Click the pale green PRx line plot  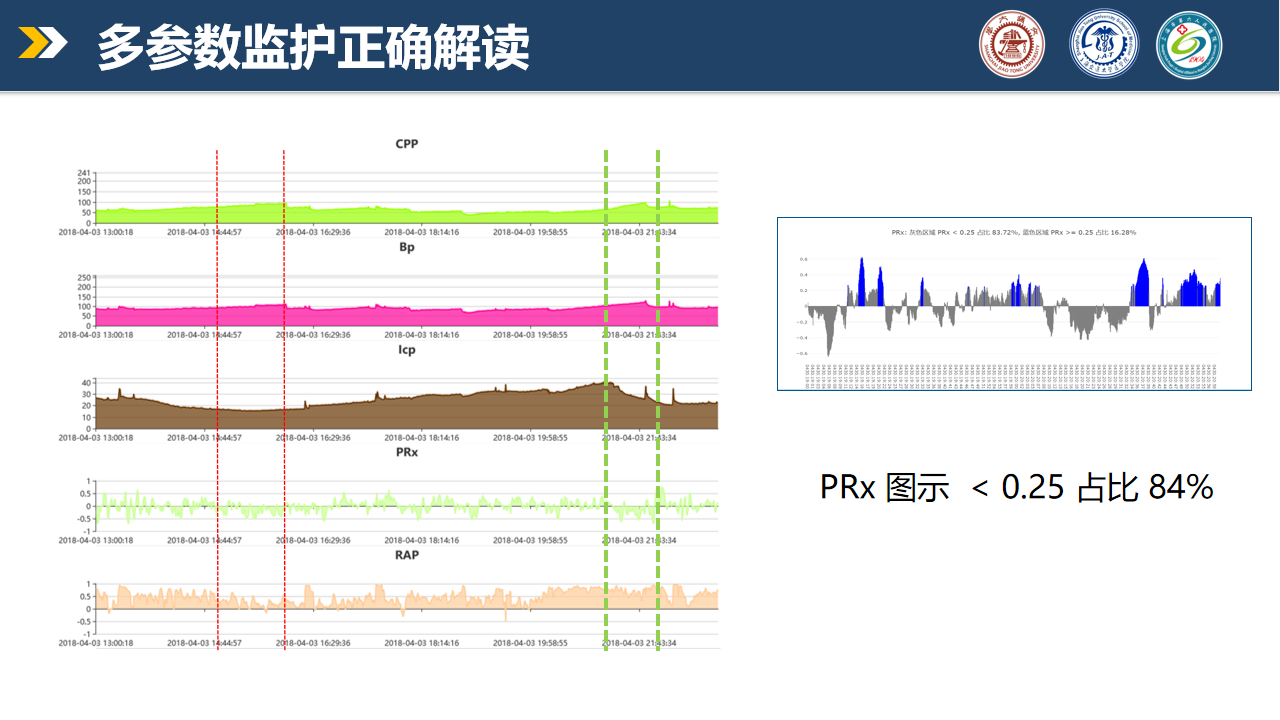tap(400, 506)
